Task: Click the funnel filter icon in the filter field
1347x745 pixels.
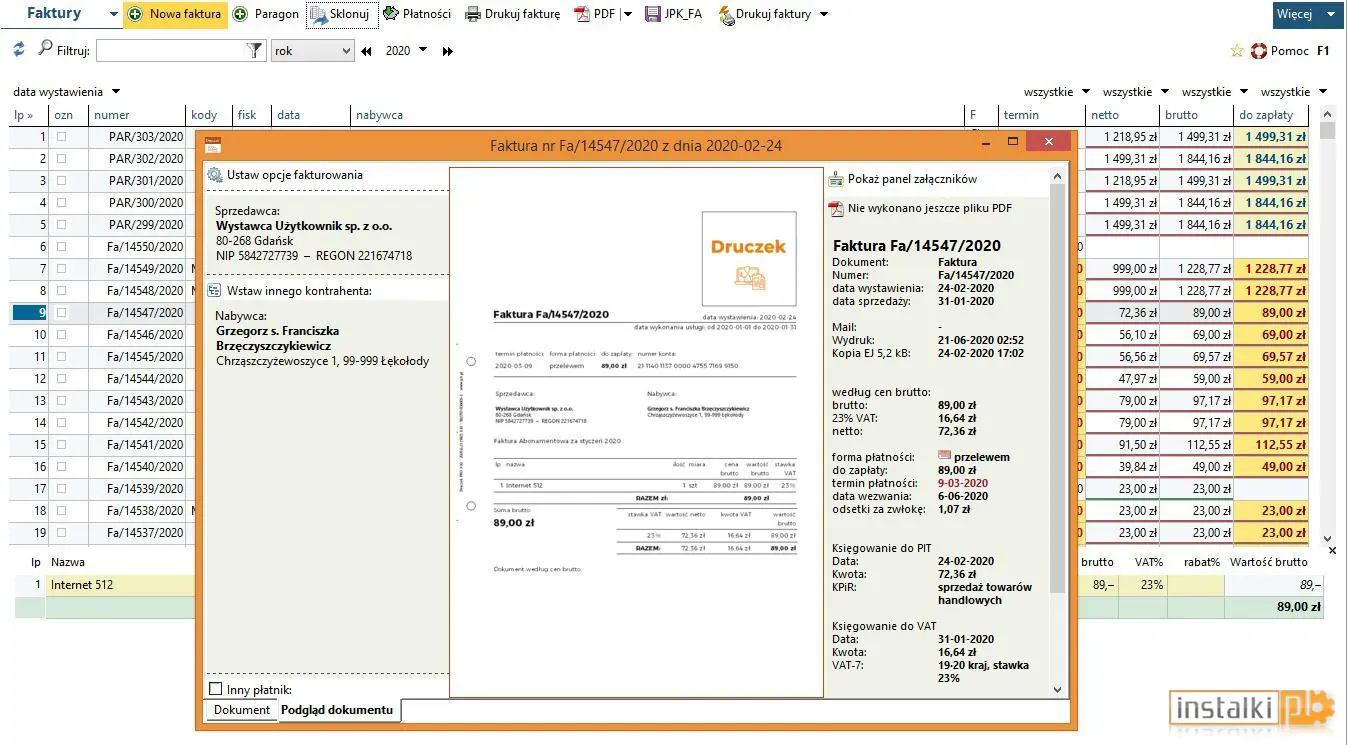Action: [x=255, y=50]
